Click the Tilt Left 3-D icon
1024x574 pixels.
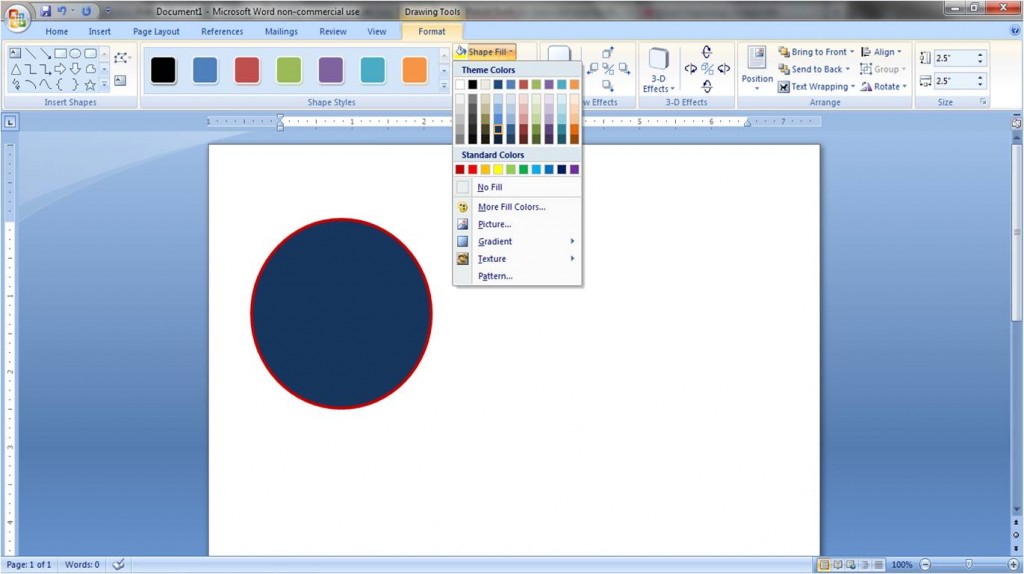pyautogui.click(x=690, y=69)
